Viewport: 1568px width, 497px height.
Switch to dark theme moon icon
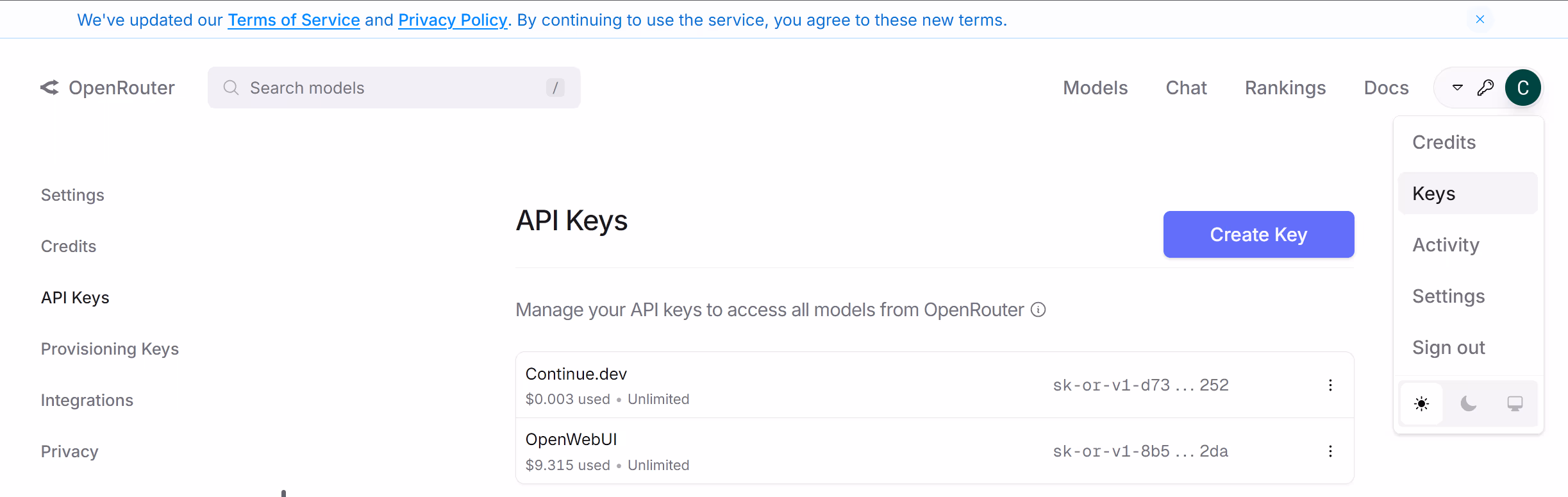[x=1468, y=403]
